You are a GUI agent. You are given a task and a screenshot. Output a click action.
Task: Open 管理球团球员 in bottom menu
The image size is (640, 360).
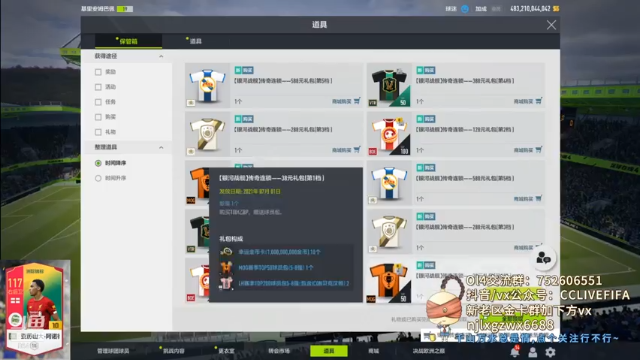pyautogui.click(x=113, y=351)
